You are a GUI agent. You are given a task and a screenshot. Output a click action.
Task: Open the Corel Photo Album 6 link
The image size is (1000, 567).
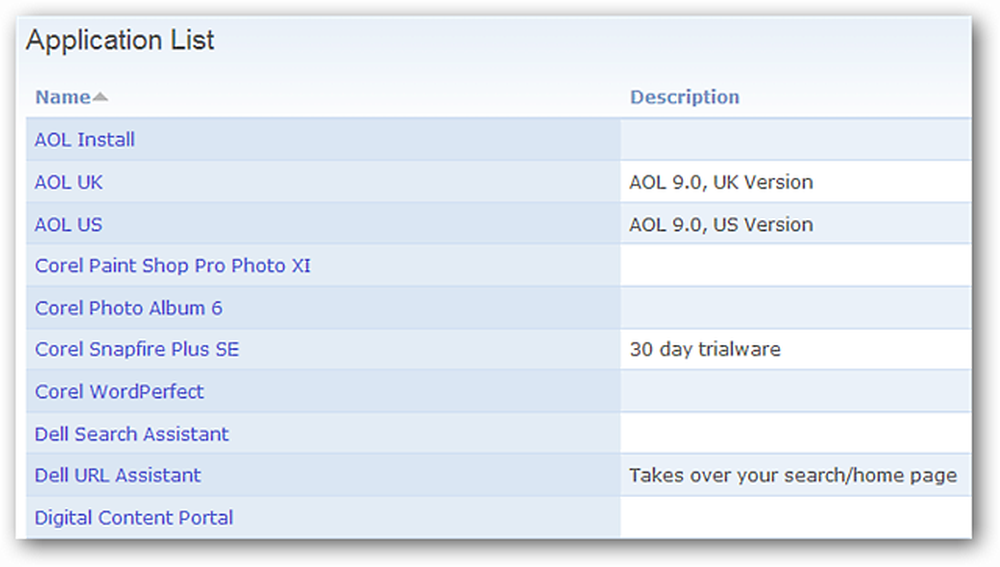128,308
